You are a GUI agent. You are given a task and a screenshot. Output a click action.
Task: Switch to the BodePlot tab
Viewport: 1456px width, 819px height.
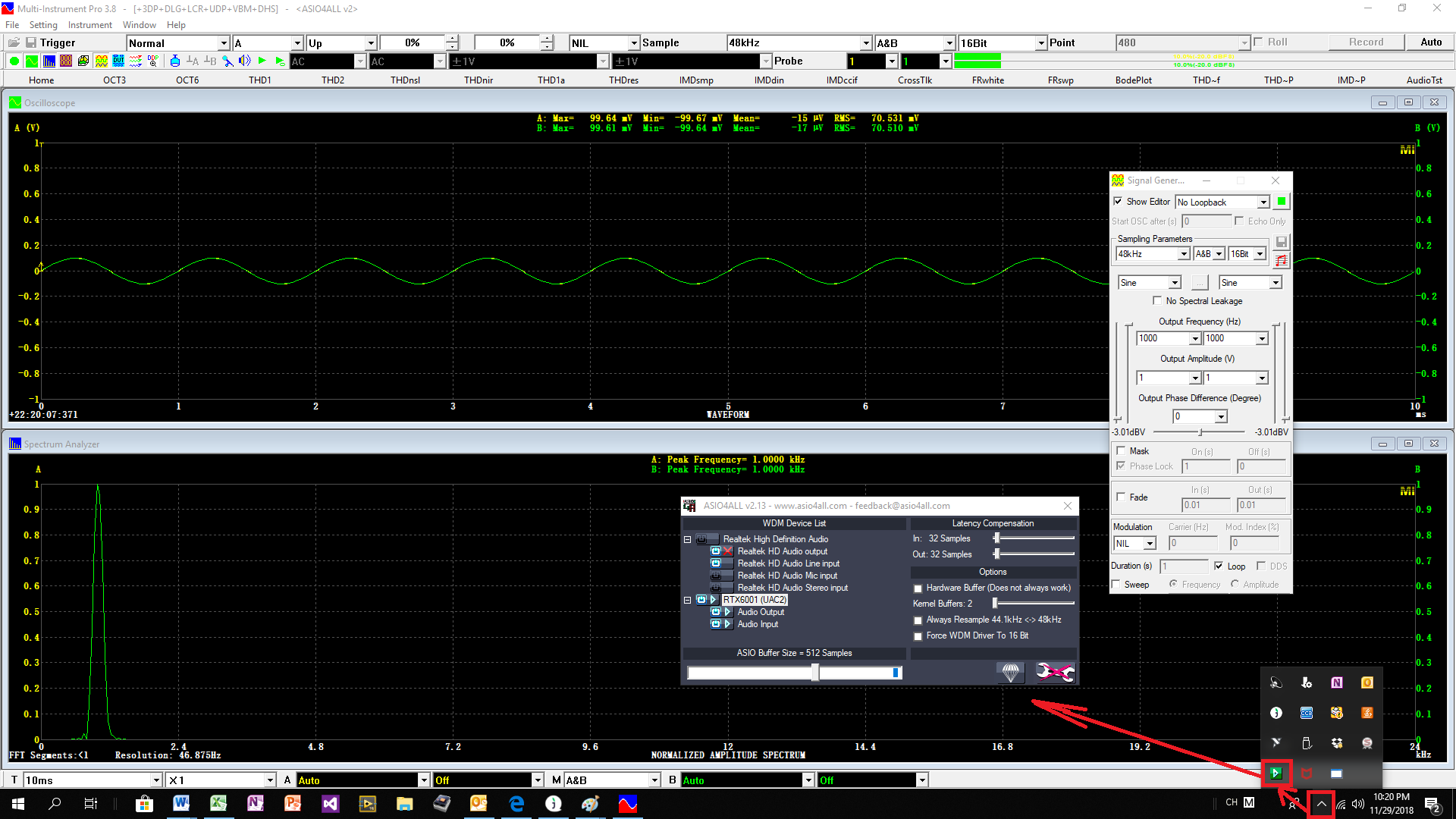(x=1134, y=80)
